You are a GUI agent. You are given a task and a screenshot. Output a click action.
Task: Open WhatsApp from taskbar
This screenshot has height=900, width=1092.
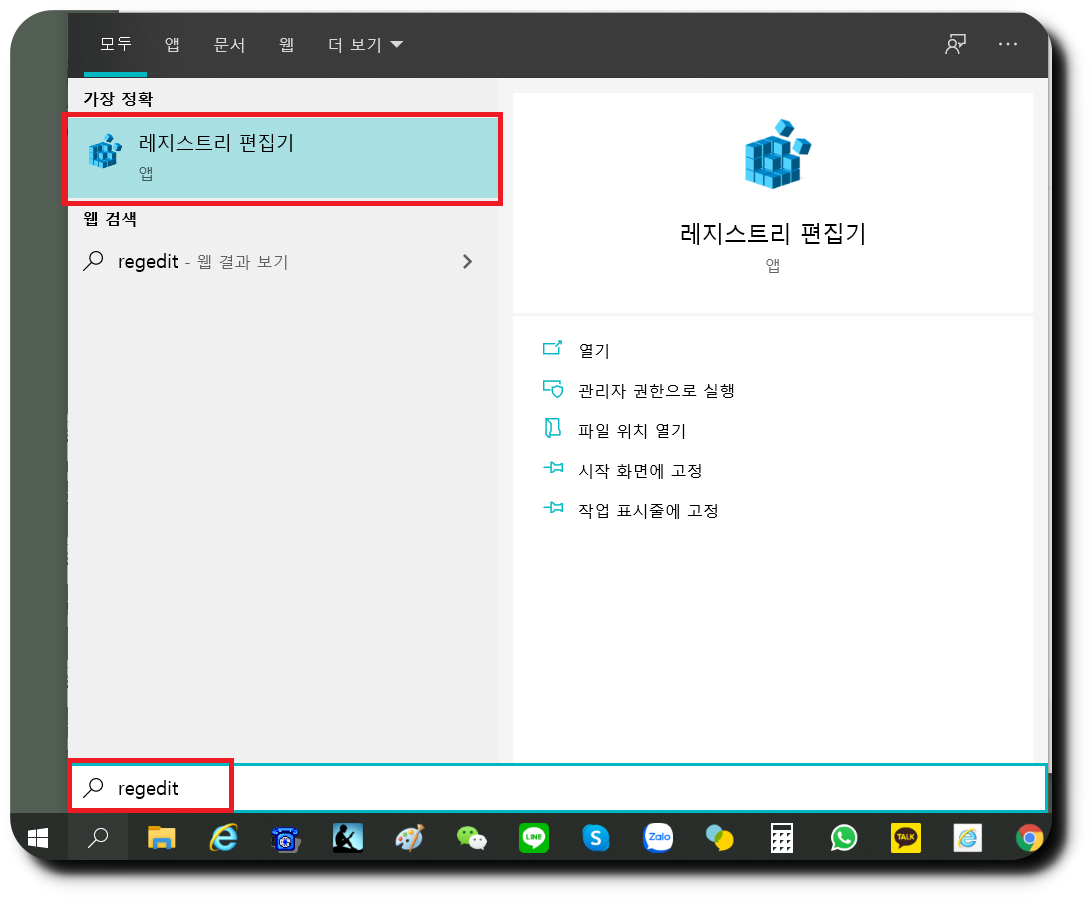point(843,838)
